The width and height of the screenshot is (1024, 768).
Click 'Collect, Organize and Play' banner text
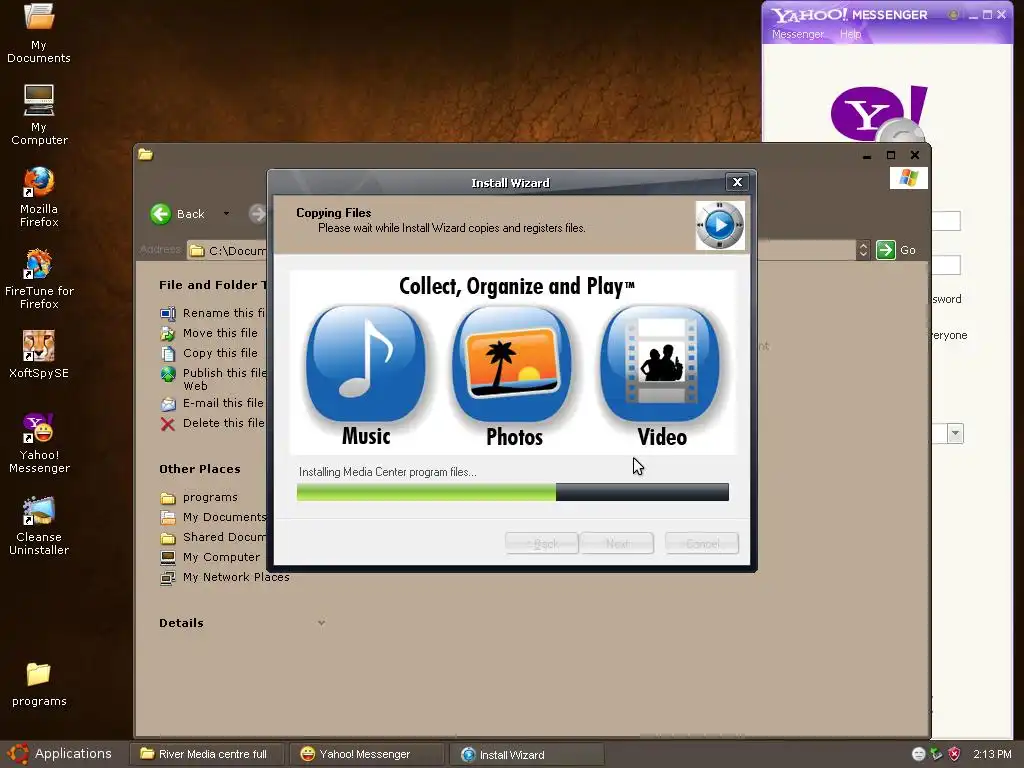click(x=517, y=286)
